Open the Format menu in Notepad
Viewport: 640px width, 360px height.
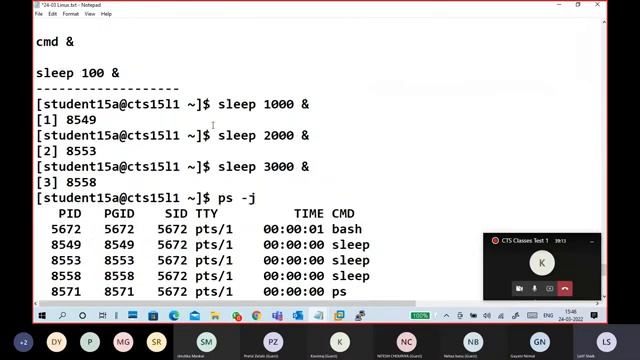(x=71, y=14)
